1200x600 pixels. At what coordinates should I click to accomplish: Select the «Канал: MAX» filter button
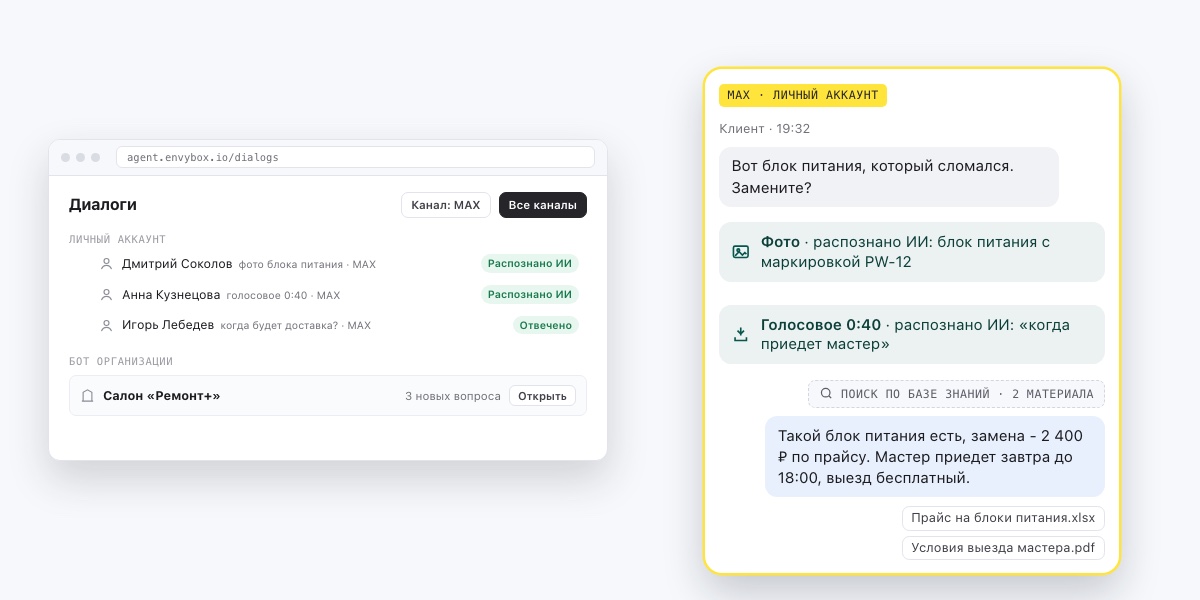pos(446,205)
